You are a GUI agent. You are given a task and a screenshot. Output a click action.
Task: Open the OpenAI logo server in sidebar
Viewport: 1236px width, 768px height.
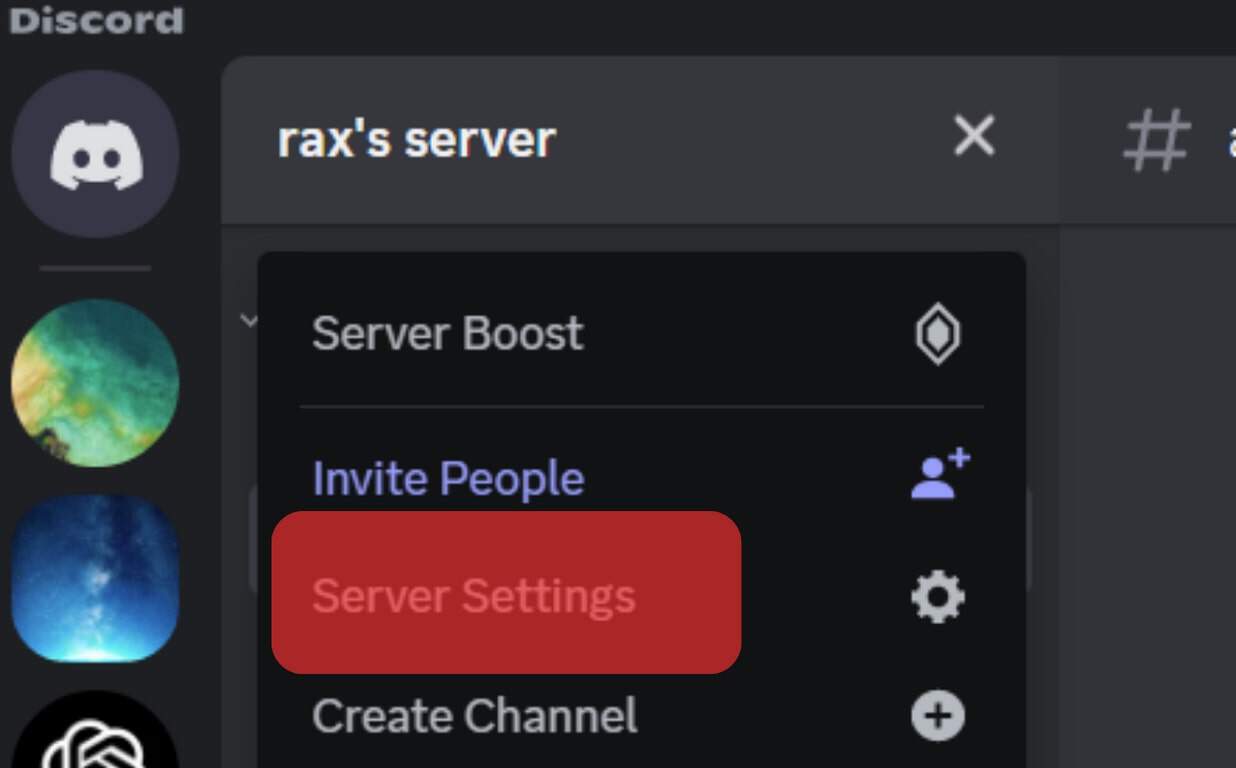coord(95,740)
